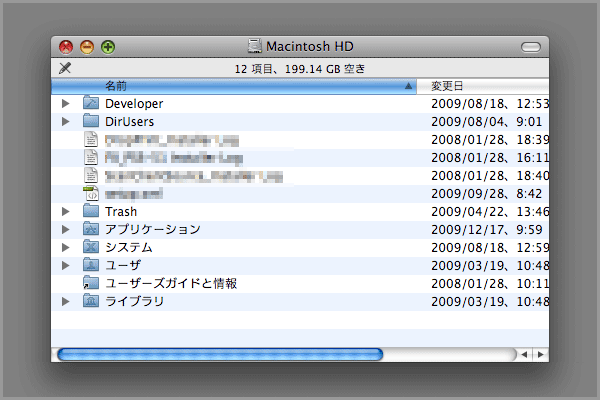
Task: Expand the DirUsers folder disclosure triangle
Action: (x=65, y=121)
